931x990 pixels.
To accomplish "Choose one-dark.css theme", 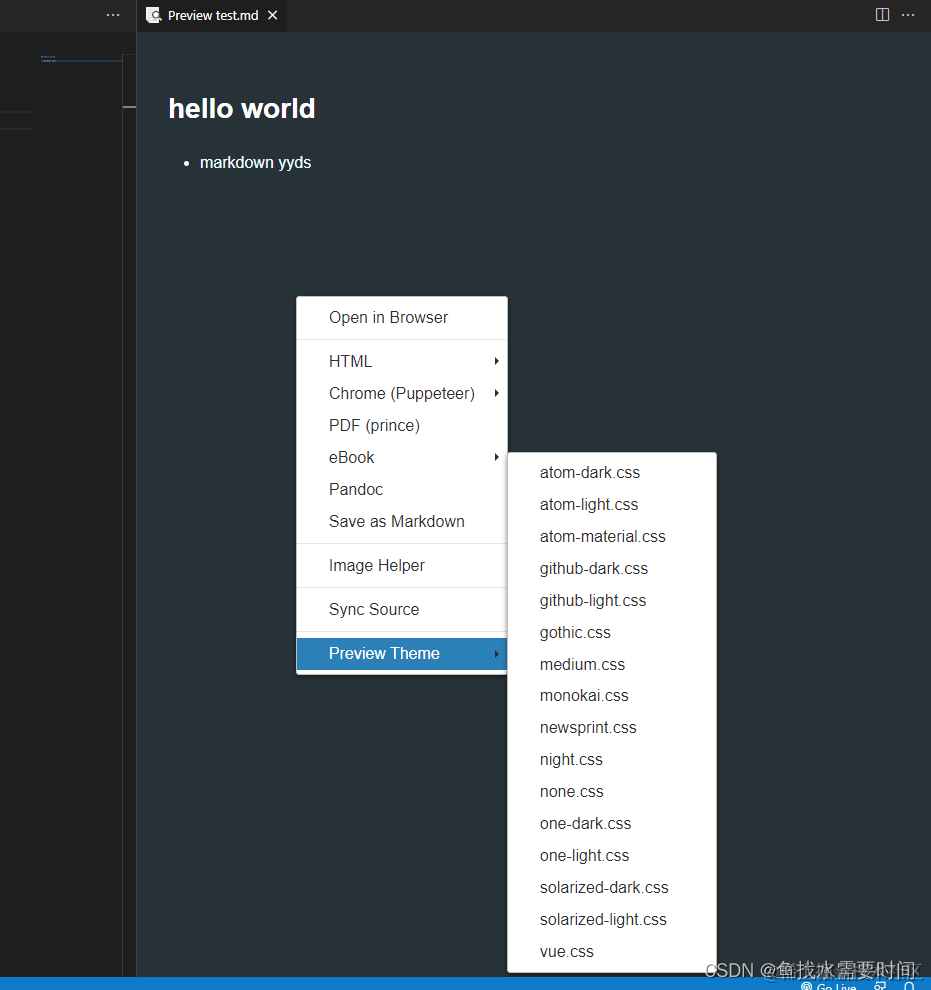I will (612, 823).
